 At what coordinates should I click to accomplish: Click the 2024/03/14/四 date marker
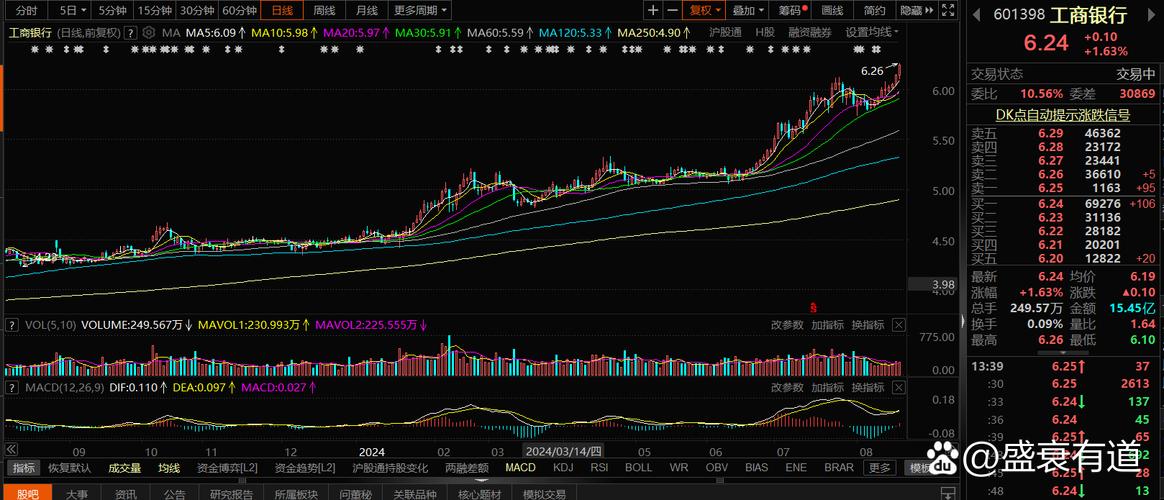coord(564,450)
